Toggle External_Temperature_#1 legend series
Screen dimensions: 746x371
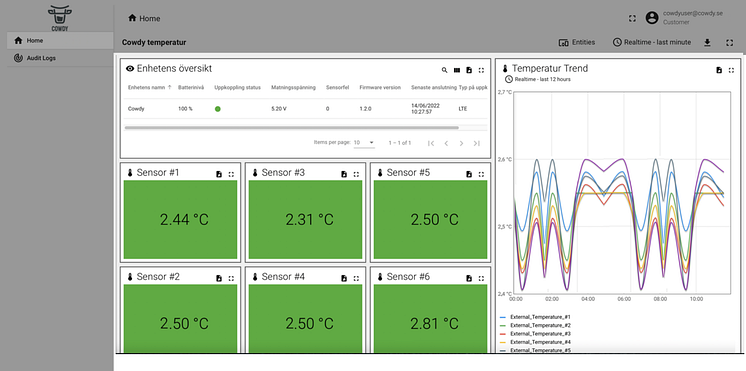[535, 317]
